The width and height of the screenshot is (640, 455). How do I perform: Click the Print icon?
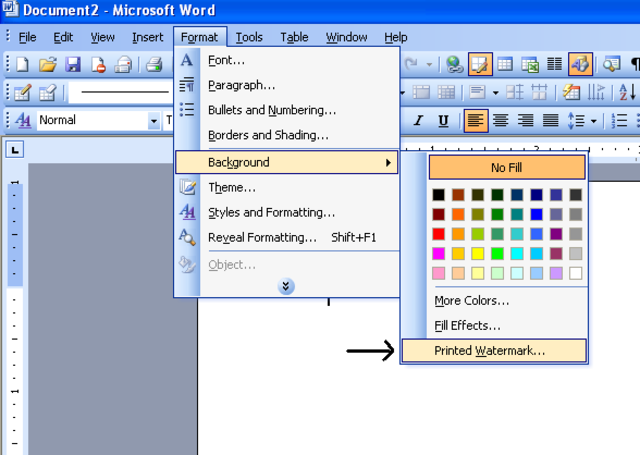(154, 64)
